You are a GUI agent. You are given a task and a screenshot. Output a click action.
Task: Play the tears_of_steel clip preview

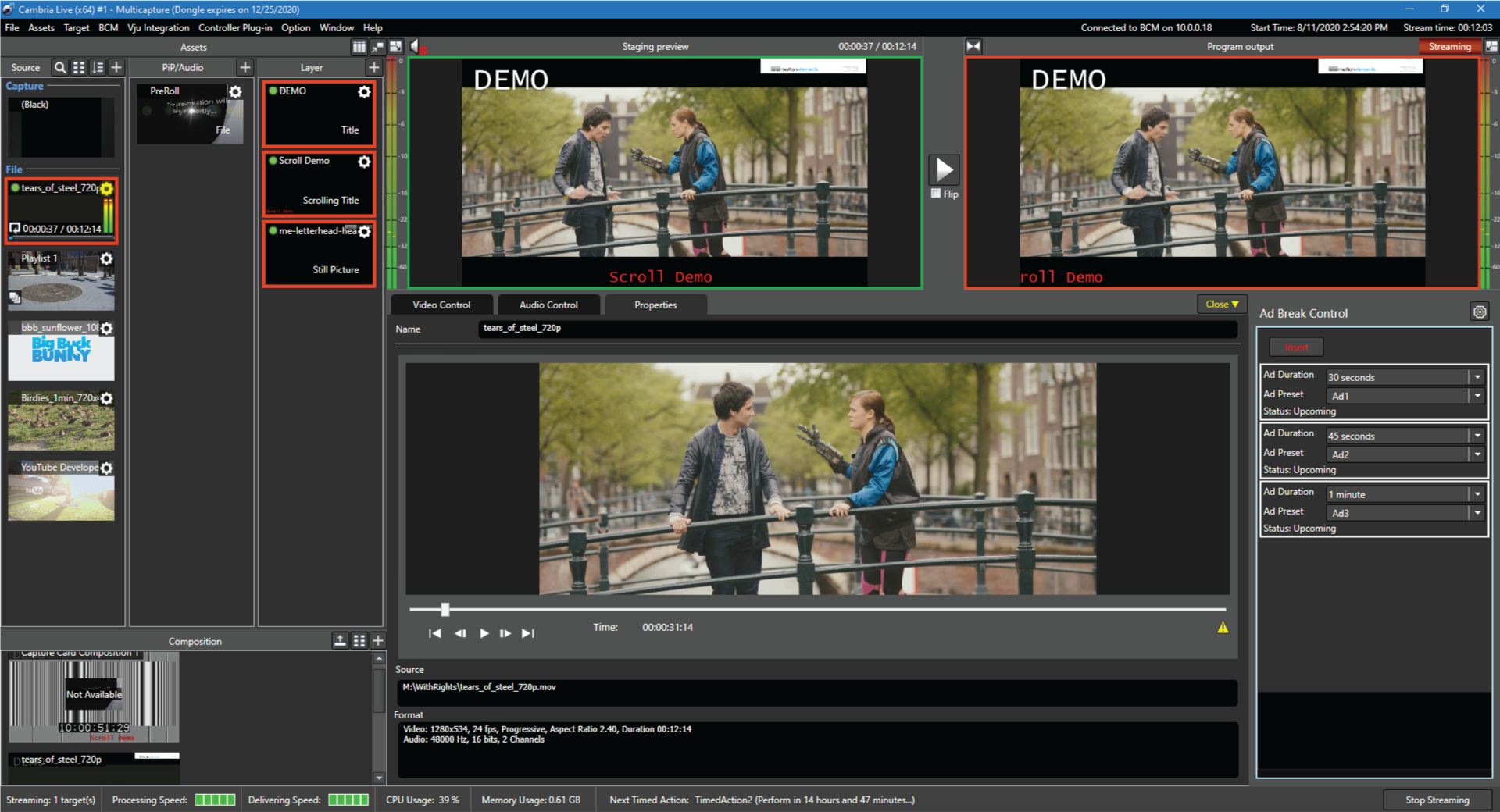(484, 633)
